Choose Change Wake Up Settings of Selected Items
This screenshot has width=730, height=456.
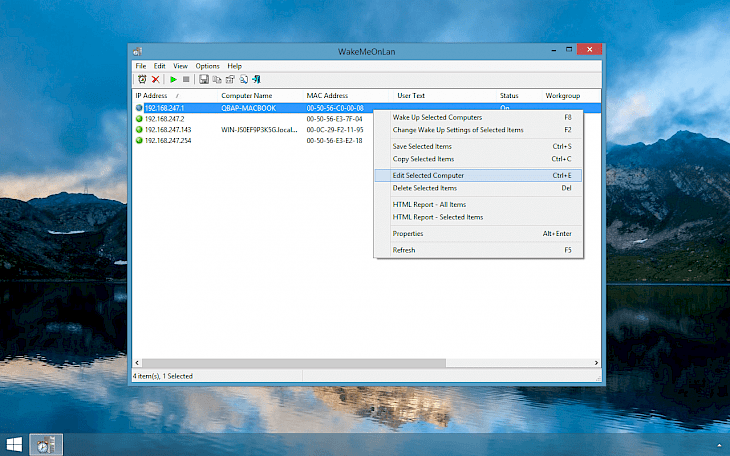click(x=479, y=130)
